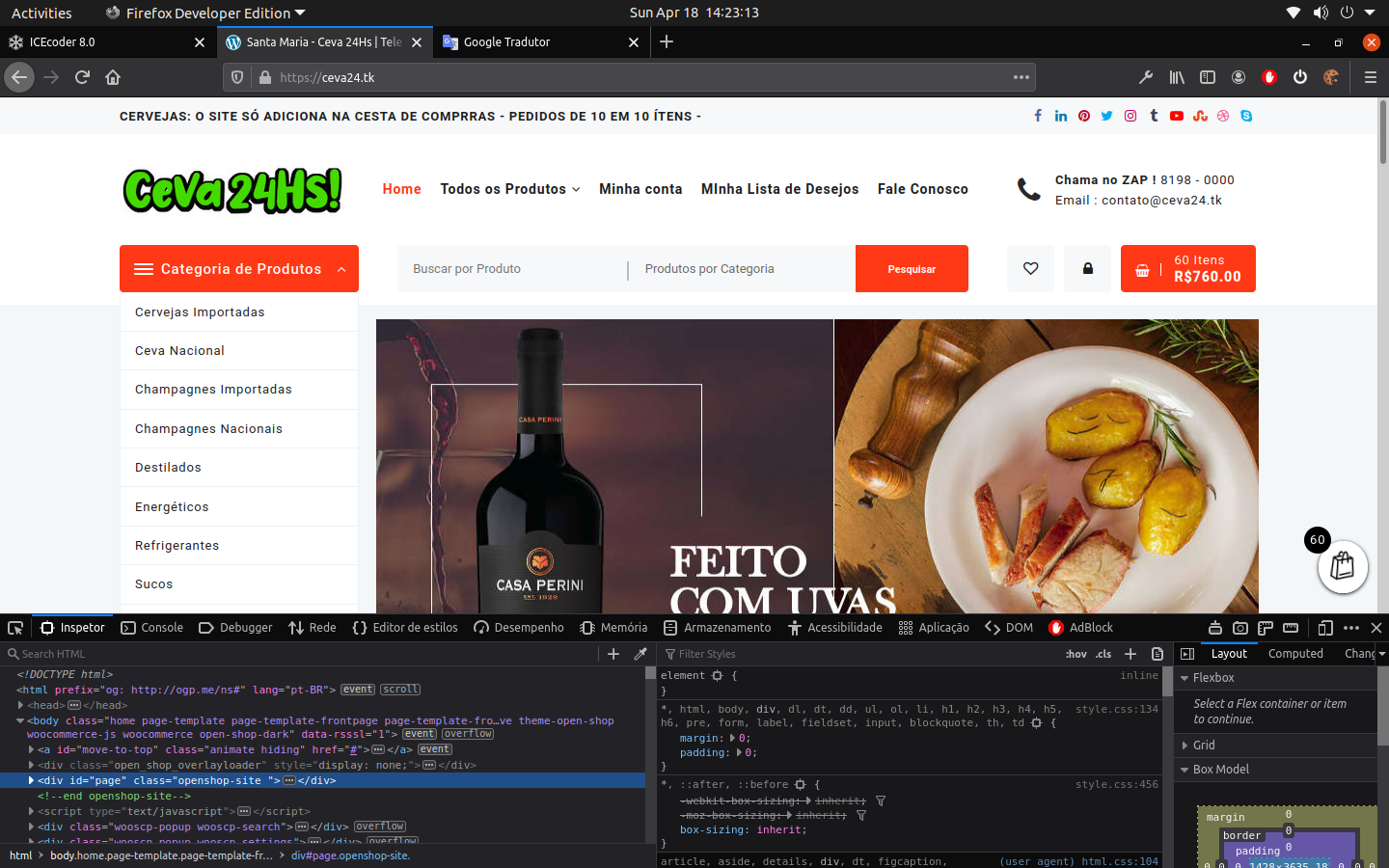Screen dimensions: 1389x868
Task: Click the Search HTML field
Action: [299, 654]
